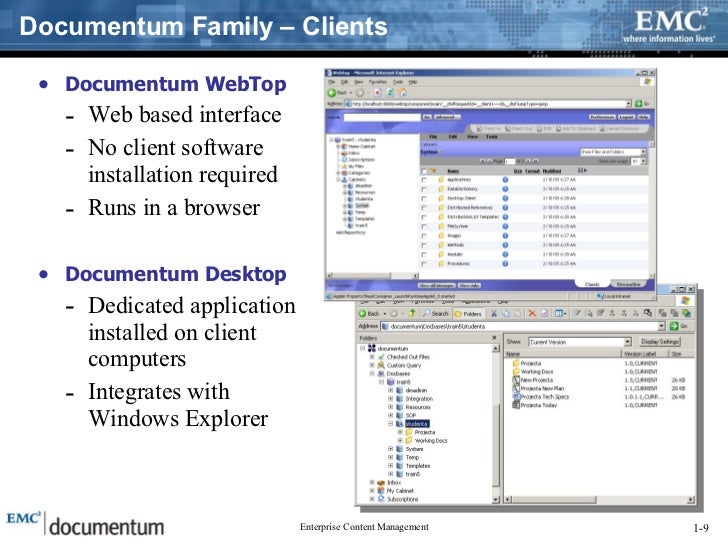
Task: Open items-per-page dropdown in WebTop
Action: (x=638, y=161)
